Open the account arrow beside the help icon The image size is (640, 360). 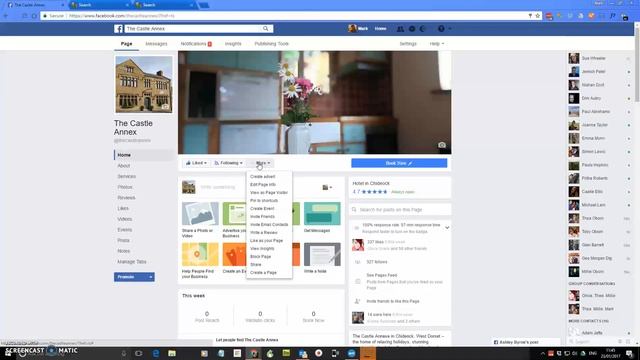450,29
